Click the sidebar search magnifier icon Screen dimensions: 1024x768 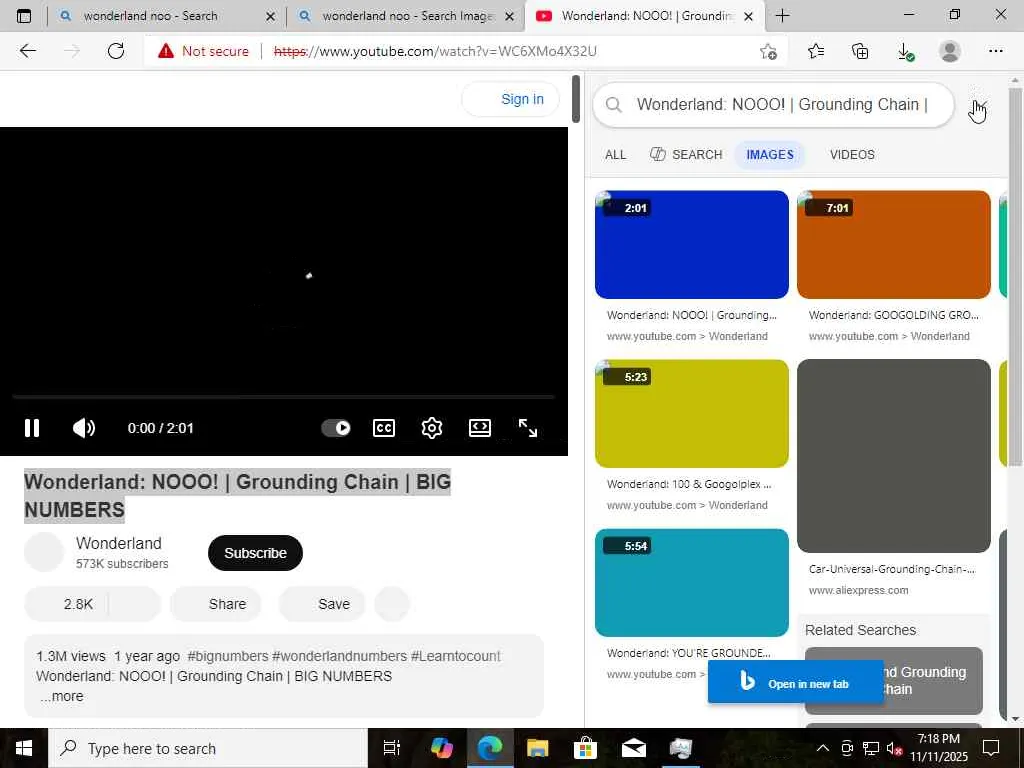click(613, 104)
